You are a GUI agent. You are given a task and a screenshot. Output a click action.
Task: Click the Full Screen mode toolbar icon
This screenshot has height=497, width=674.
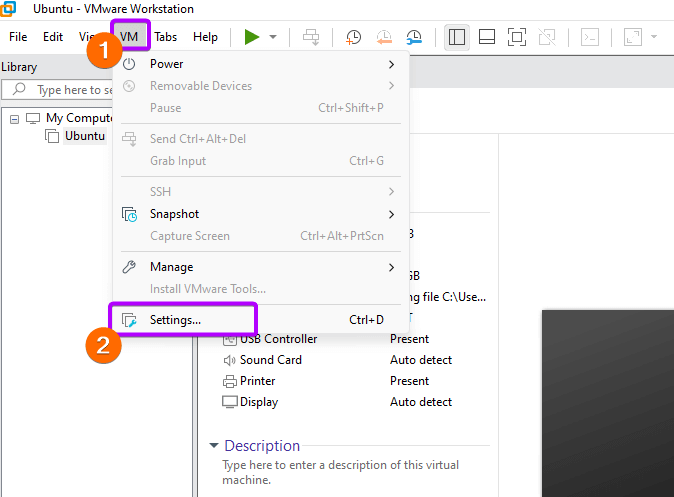click(x=517, y=37)
